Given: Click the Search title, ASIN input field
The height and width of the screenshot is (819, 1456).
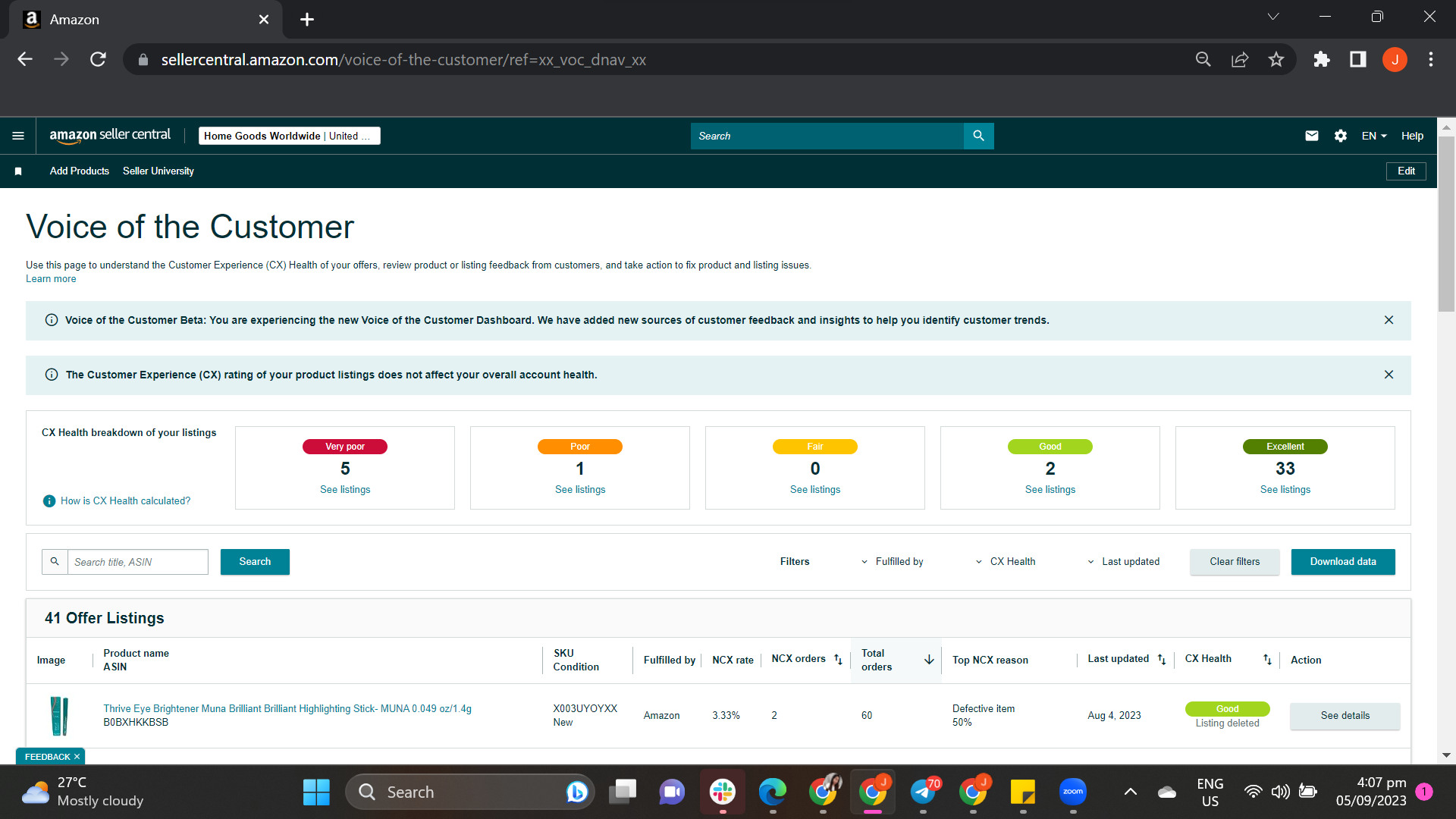Looking at the screenshot, I should pyautogui.click(x=138, y=562).
